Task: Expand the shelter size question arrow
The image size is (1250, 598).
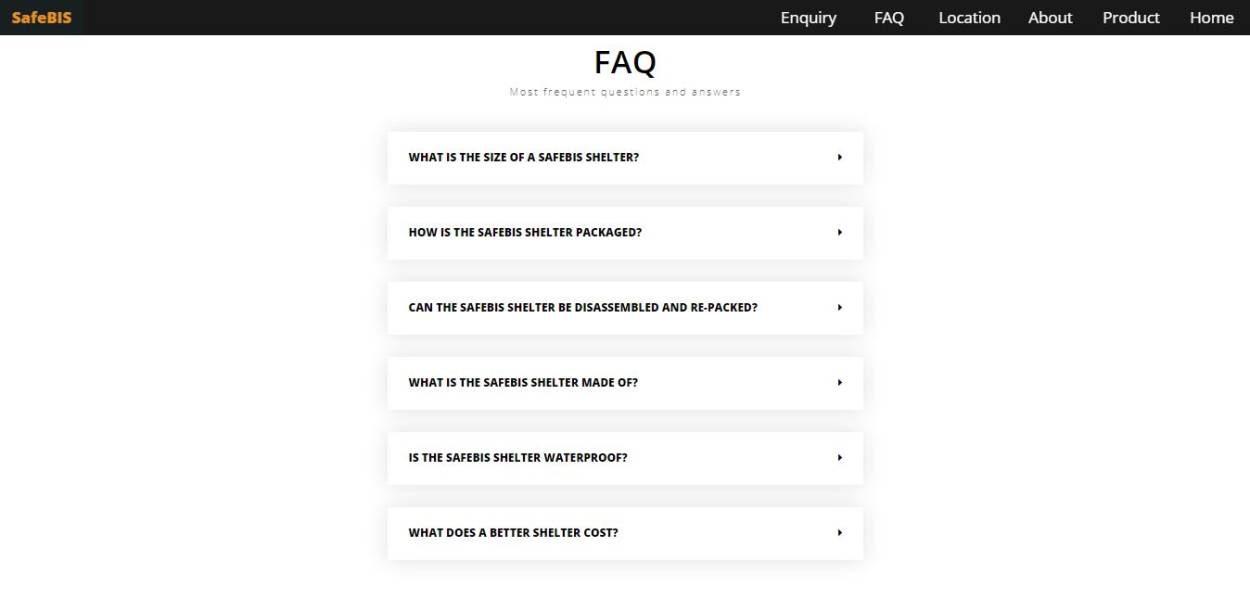Action: coord(838,157)
